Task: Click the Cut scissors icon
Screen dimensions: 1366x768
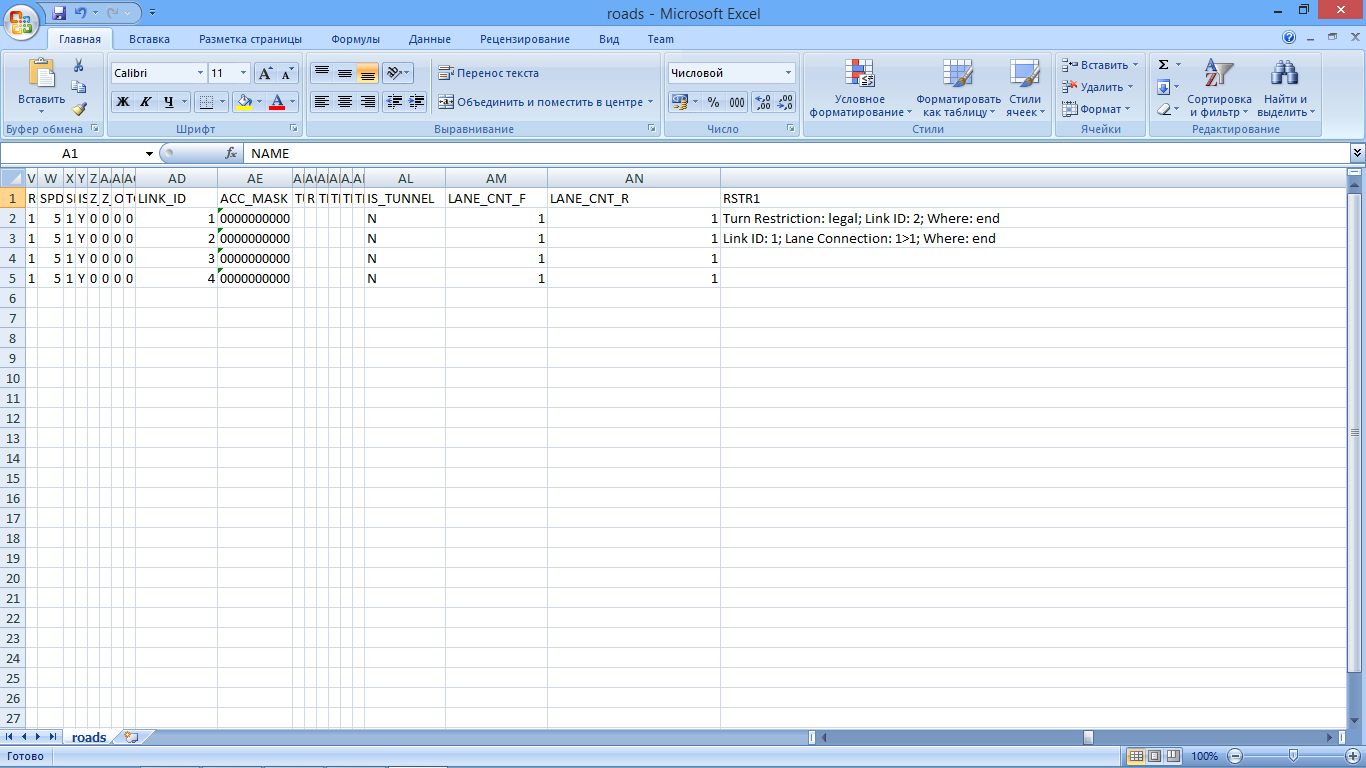Action: pos(79,65)
